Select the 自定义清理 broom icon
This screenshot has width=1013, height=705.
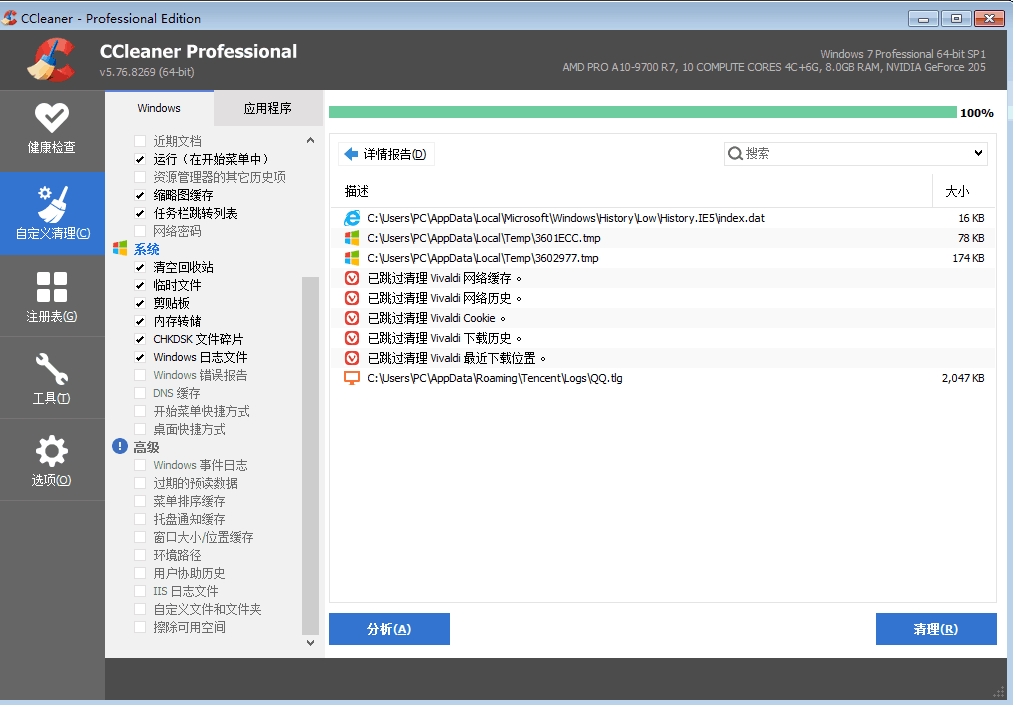coord(52,203)
